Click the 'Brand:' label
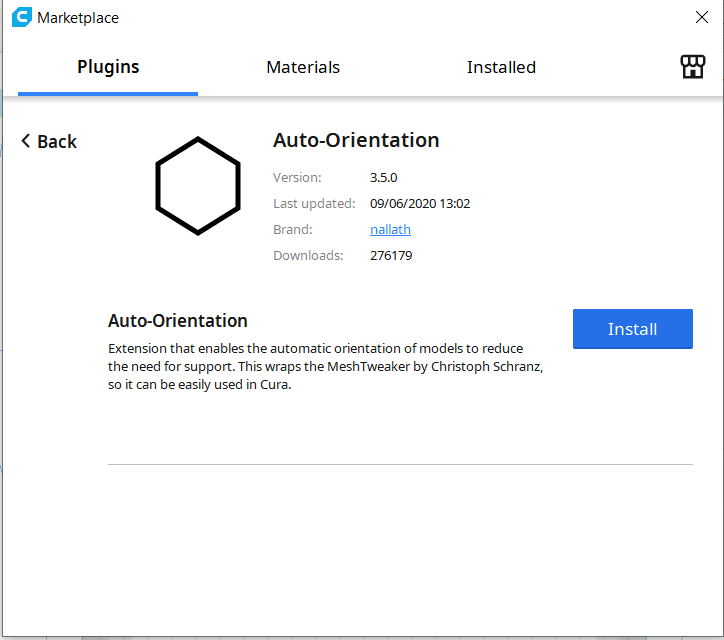 tap(293, 229)
